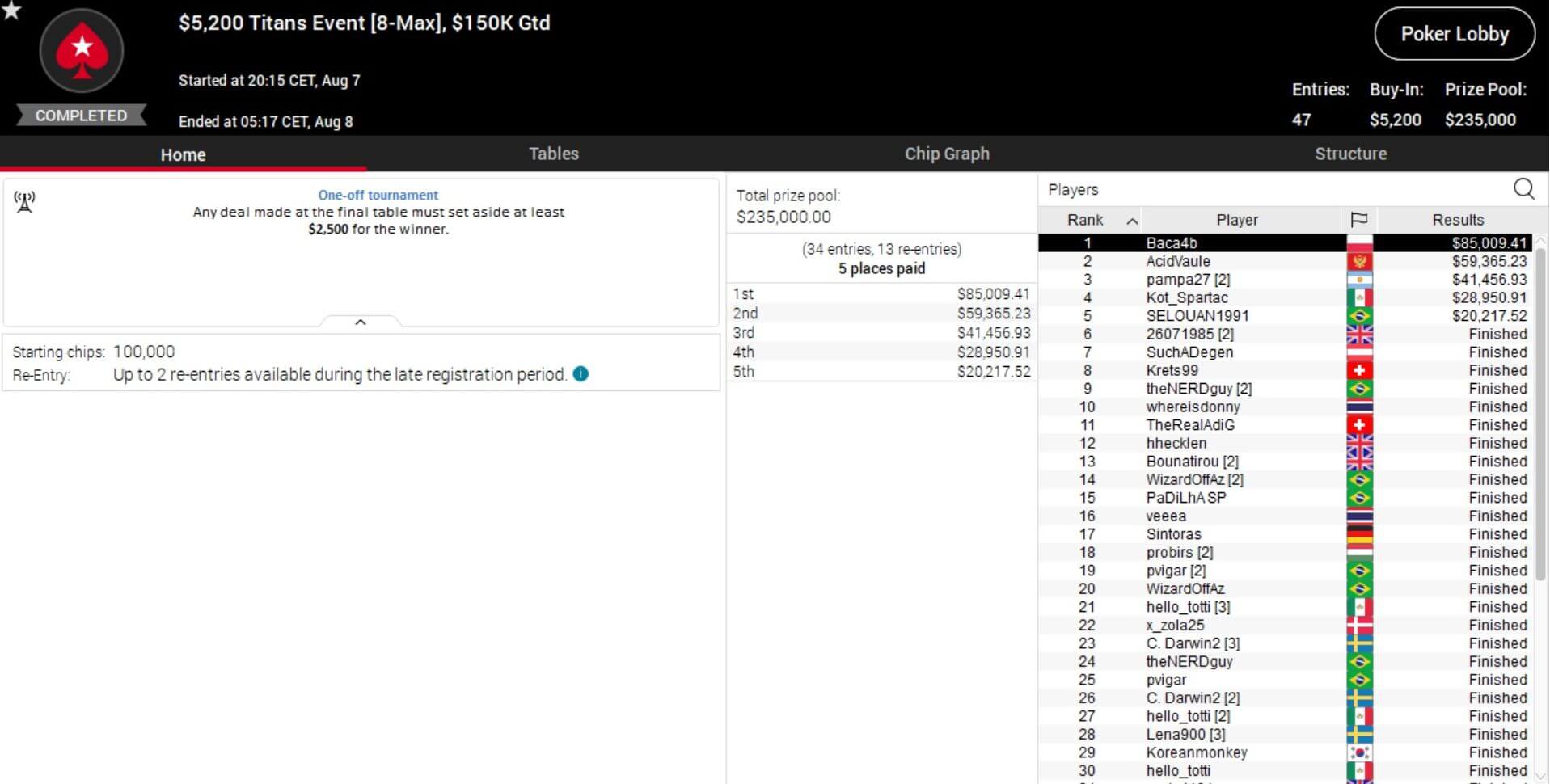Click the One-off tournament link
Screen dimensions: 1550x784
pyautogui.click(x=378, y=195)
